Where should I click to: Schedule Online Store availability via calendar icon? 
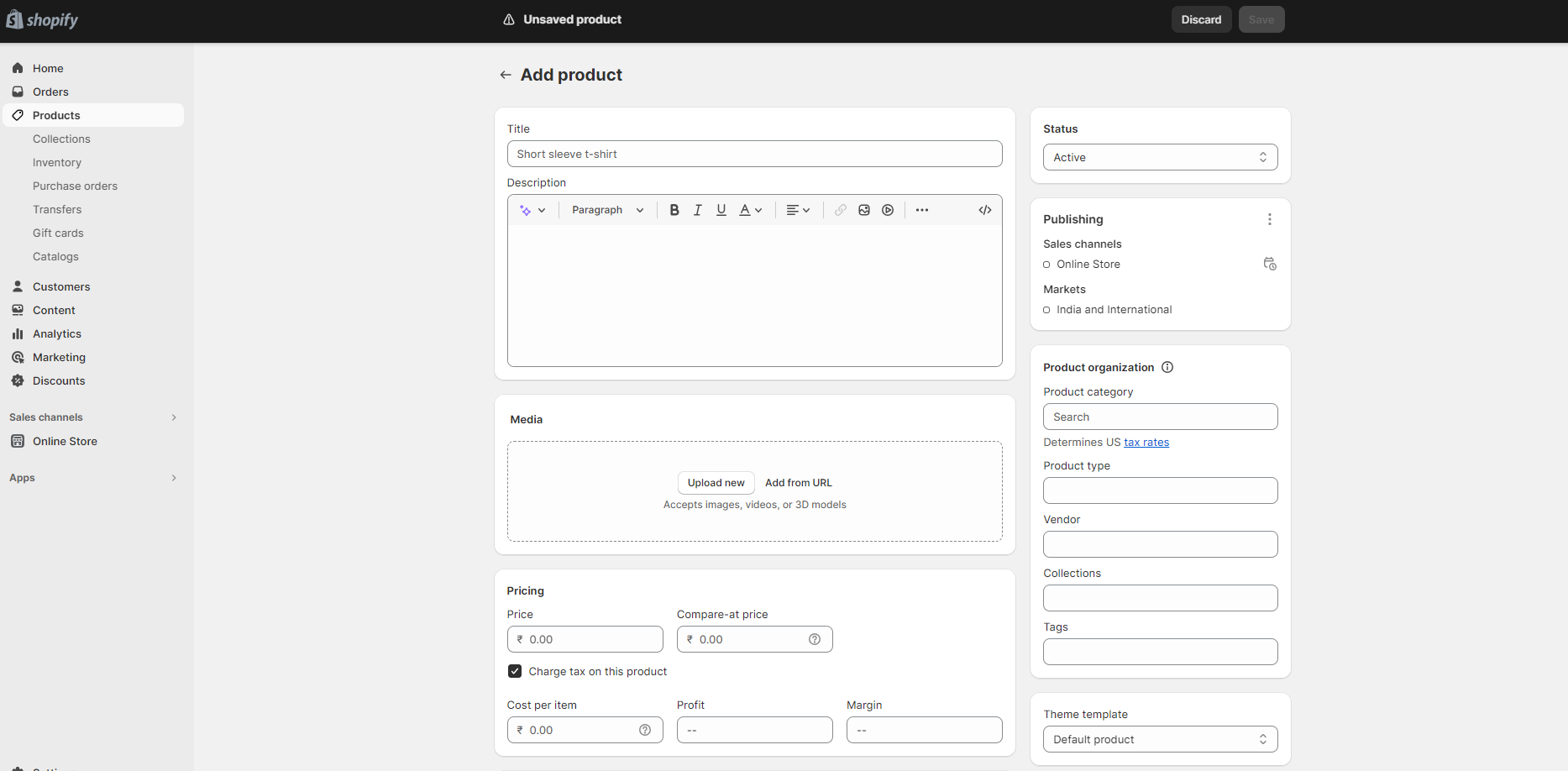pyautogui.click(x=1270, y=264)
